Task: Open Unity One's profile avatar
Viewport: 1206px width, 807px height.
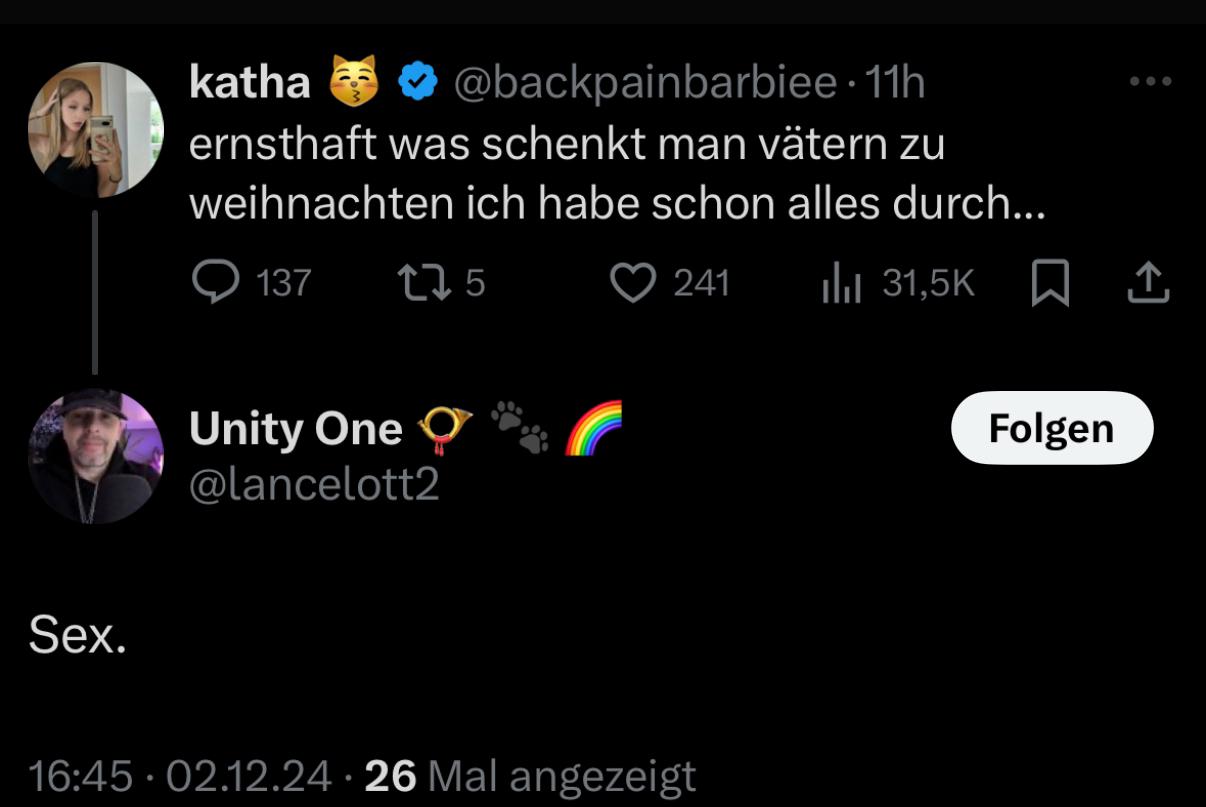Action: coord(95,456)
